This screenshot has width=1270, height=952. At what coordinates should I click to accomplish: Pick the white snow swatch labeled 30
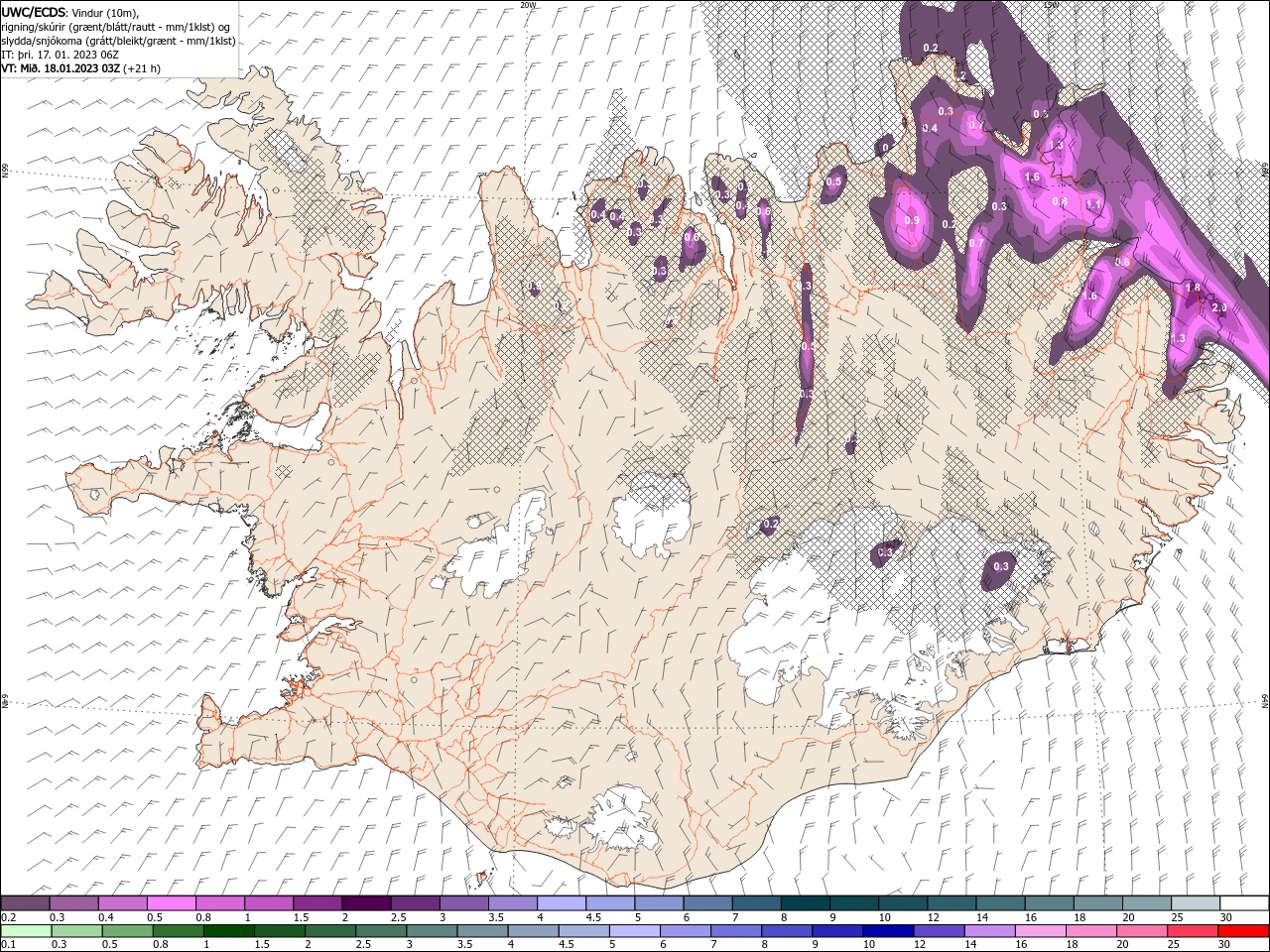pyautogui.click(x=1244, y=903)
